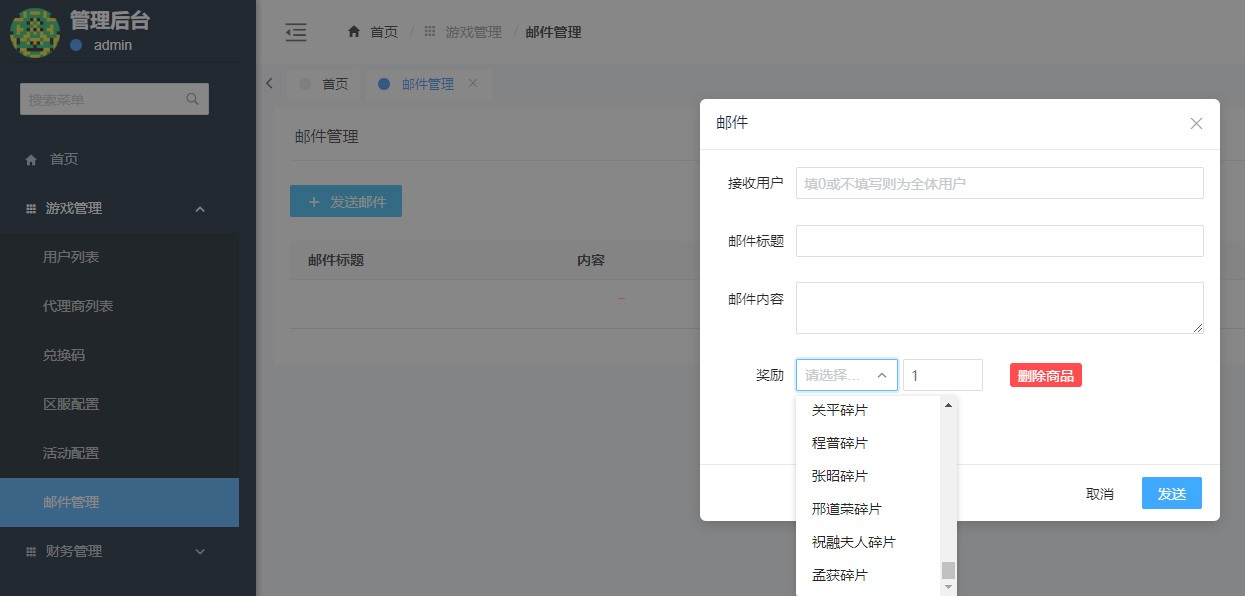The width and height of the screenshot is (1245, 596).
Task: Click the sidebar collapse hamburger icon
Action: coord(296,32)
